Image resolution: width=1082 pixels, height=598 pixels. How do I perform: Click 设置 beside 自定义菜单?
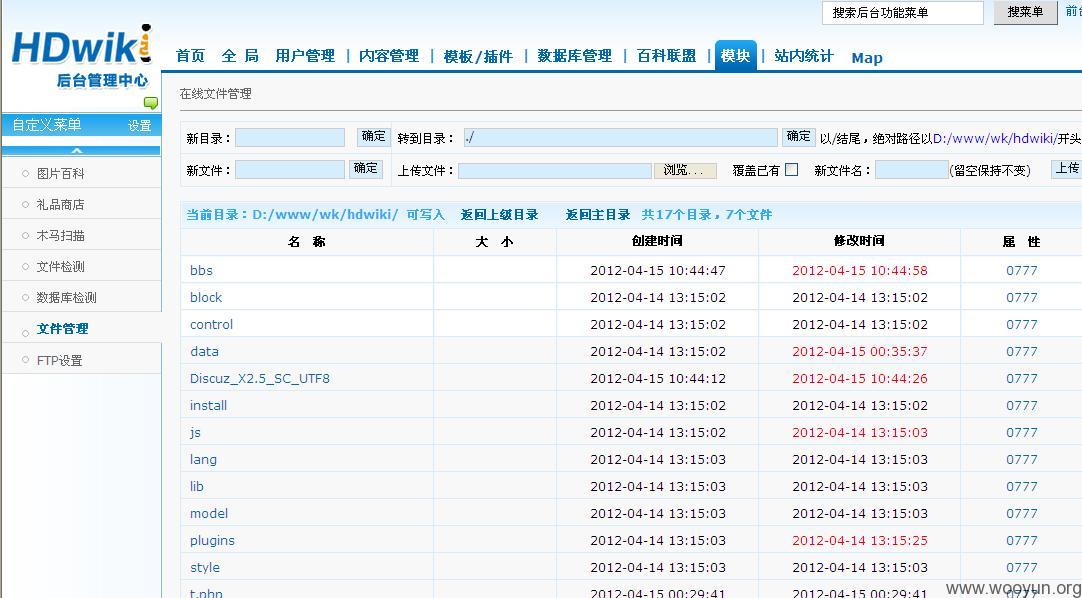tap(139, 126)
